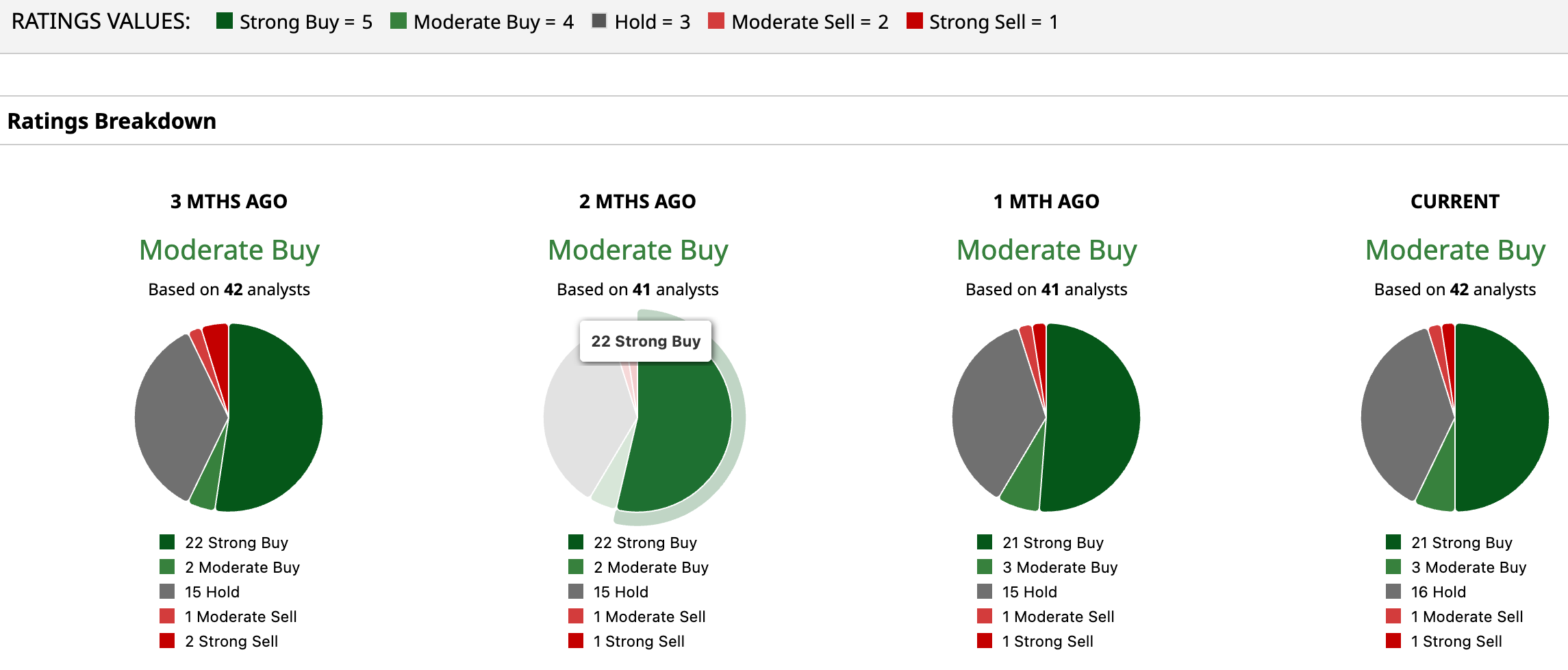Click the Moderate Buy = 4 legend swatch

tap(398, 21)
